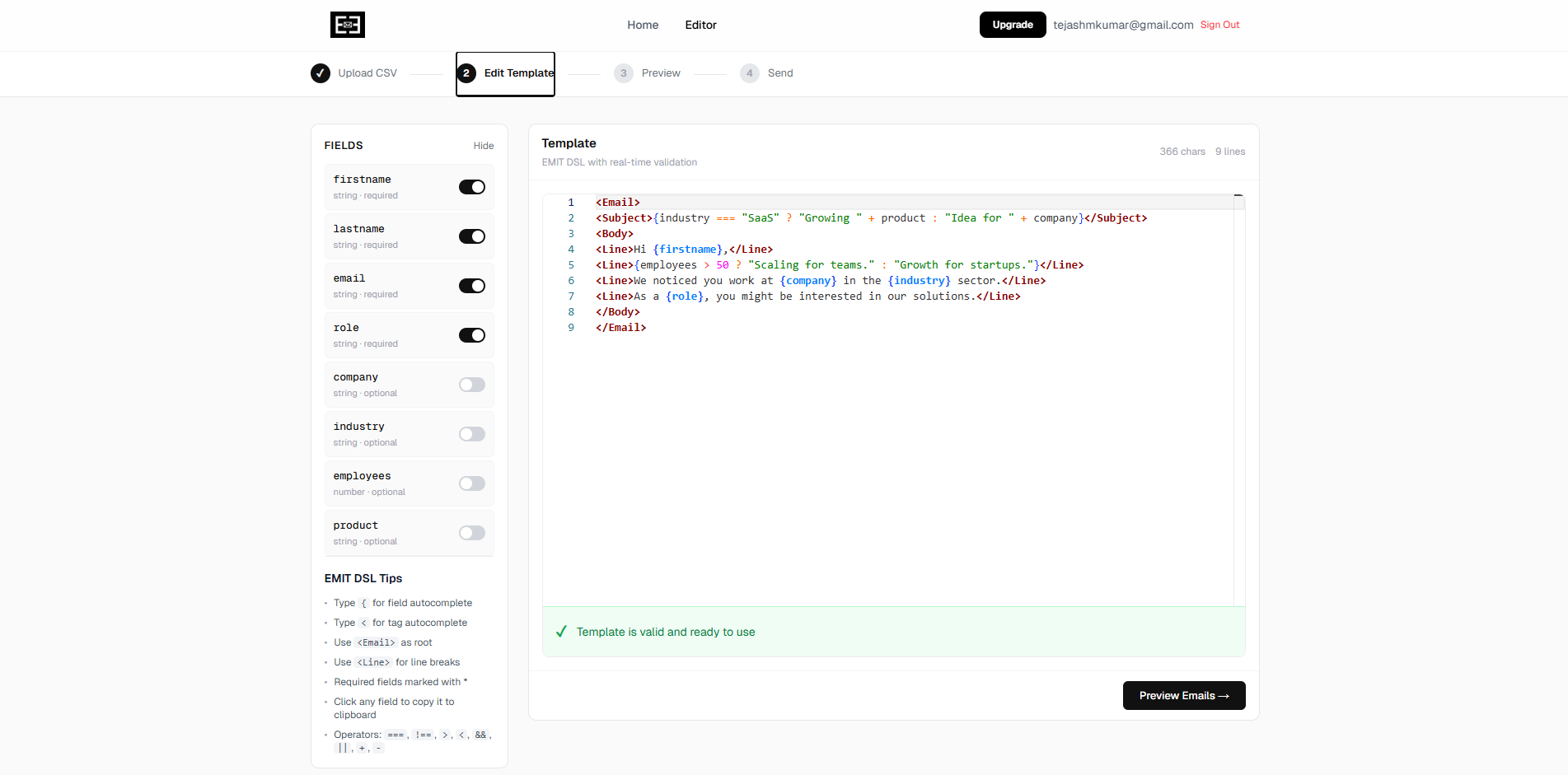Click the <Email> tag badge in DSL tips

coord(376,642)
